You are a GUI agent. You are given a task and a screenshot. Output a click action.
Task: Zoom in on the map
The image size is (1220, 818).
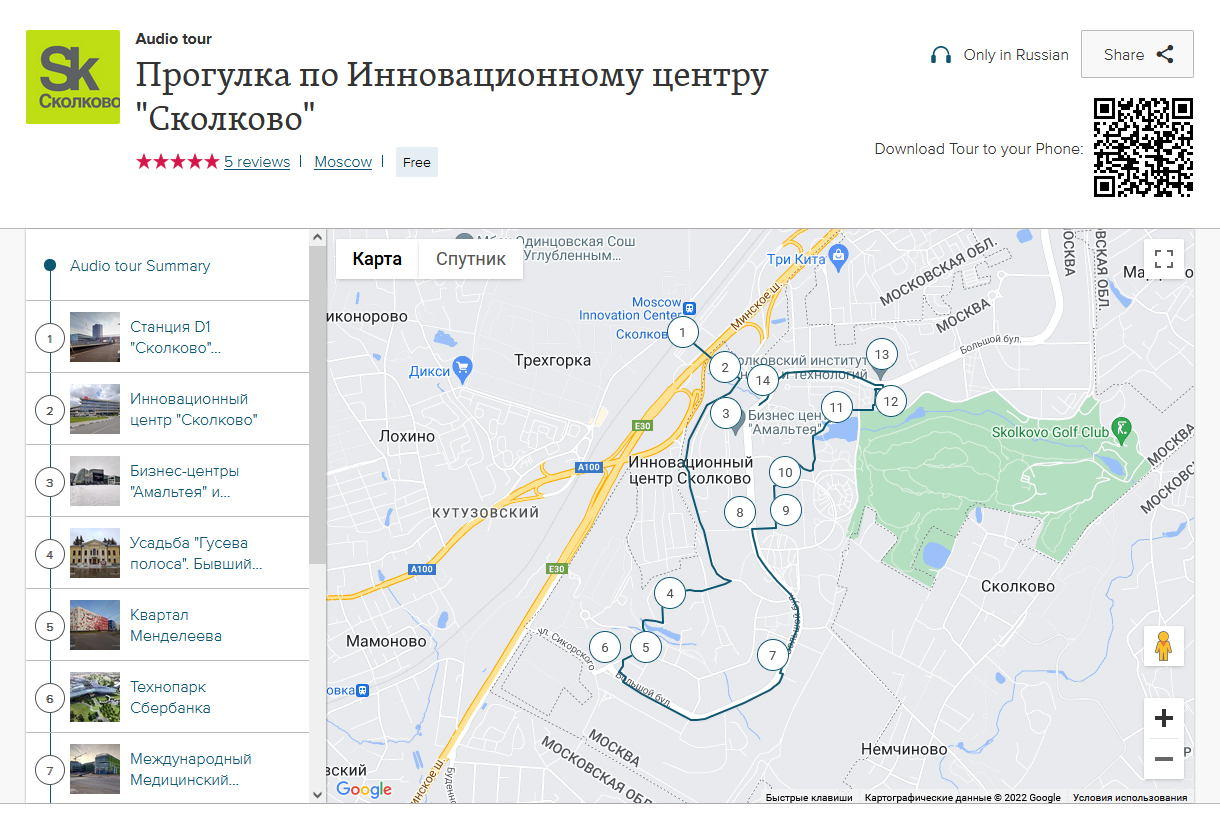coord(1163,718)
